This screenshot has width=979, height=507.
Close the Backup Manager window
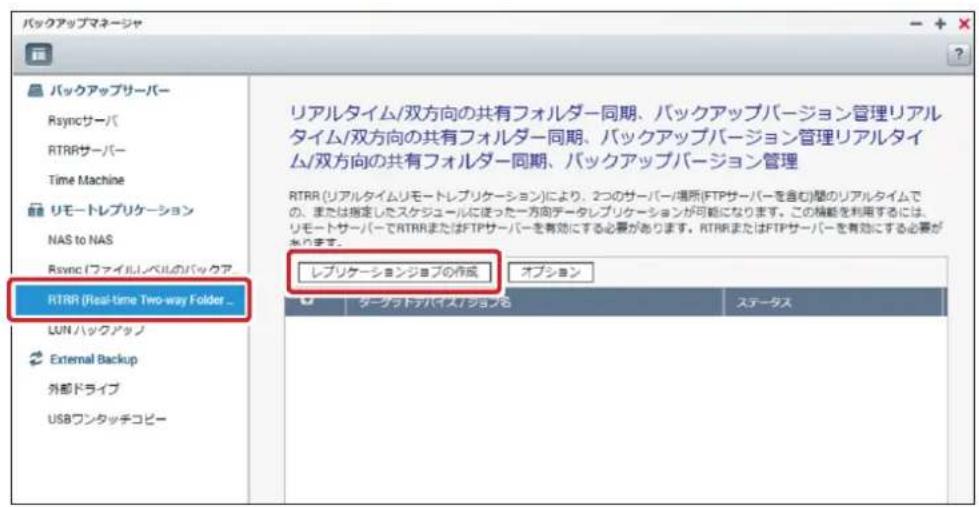click(x=963, y=24)
